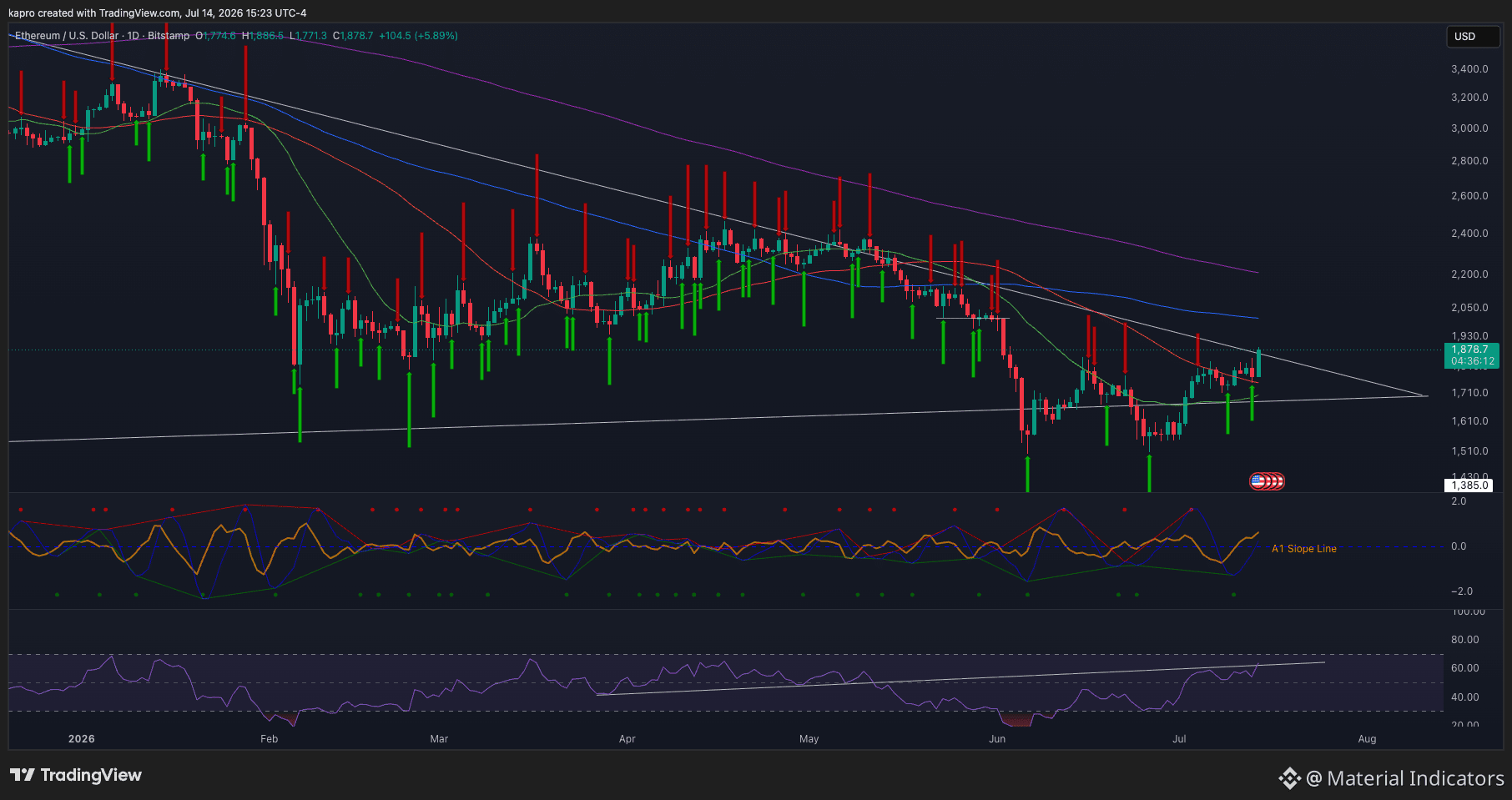Click the 2026 year label on time axis
1512x800 pixels.
point(82,739)
